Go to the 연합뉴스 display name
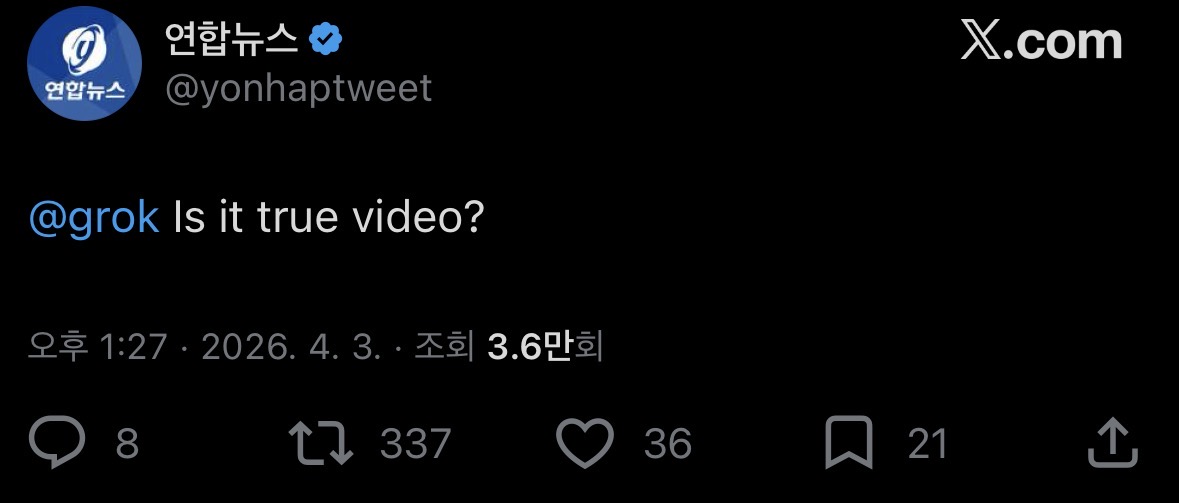The height and width of the screenshot is (503, 1179). click(231, 40)
